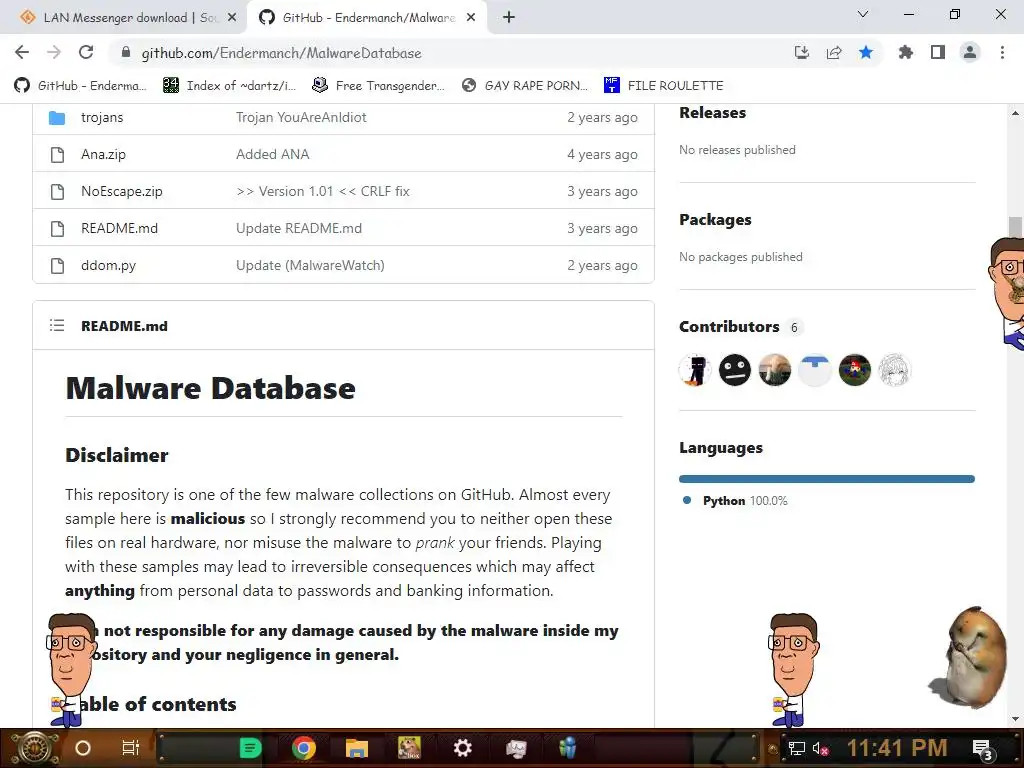Open ddom.py file
The width and height of the screenshot is (1024, 768).
pos(108,266)
